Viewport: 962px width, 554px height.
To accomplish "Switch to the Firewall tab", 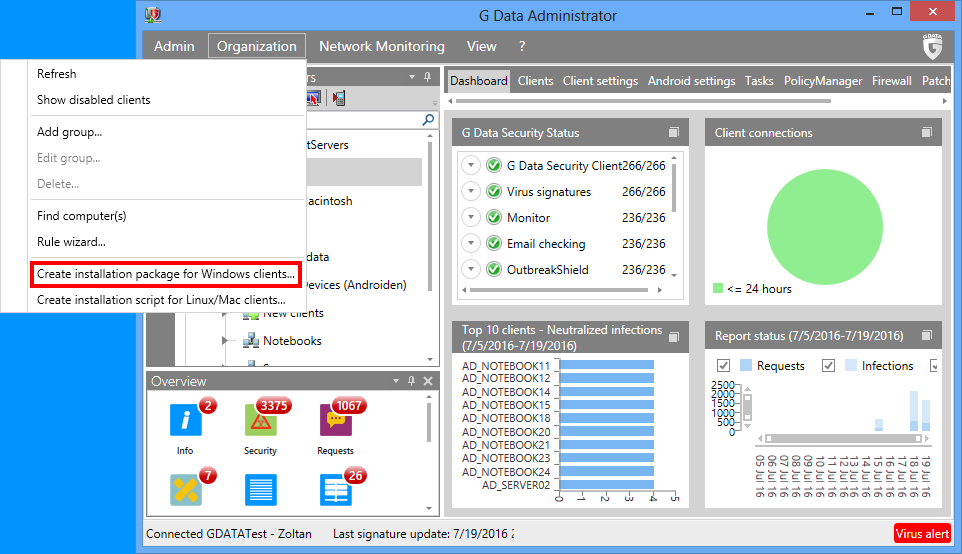I will [x=891, y=81].
